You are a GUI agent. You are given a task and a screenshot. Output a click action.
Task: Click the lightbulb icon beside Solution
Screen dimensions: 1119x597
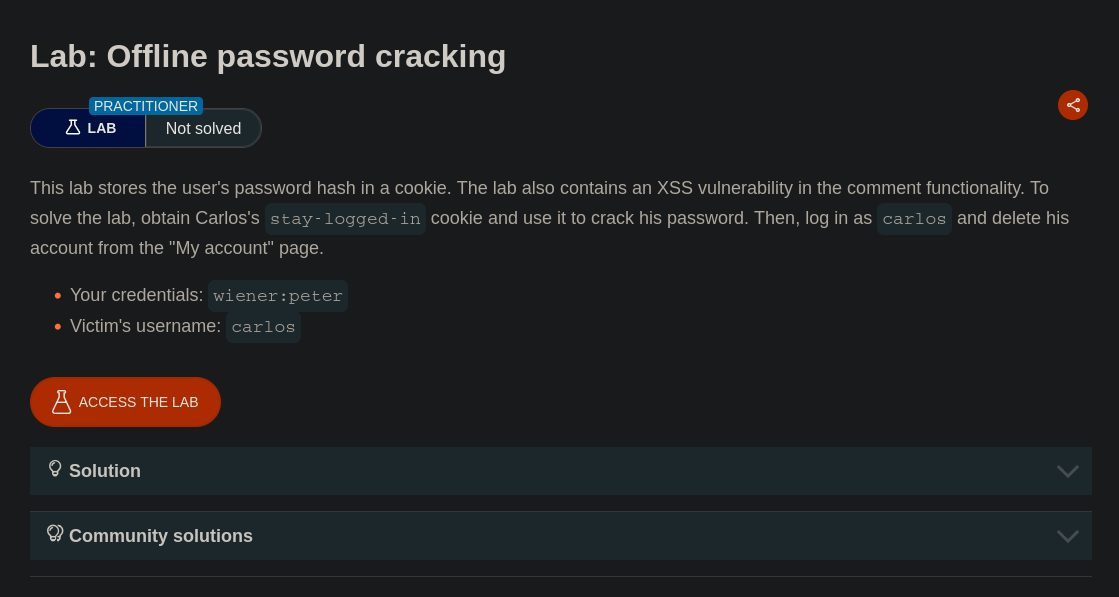55,469
